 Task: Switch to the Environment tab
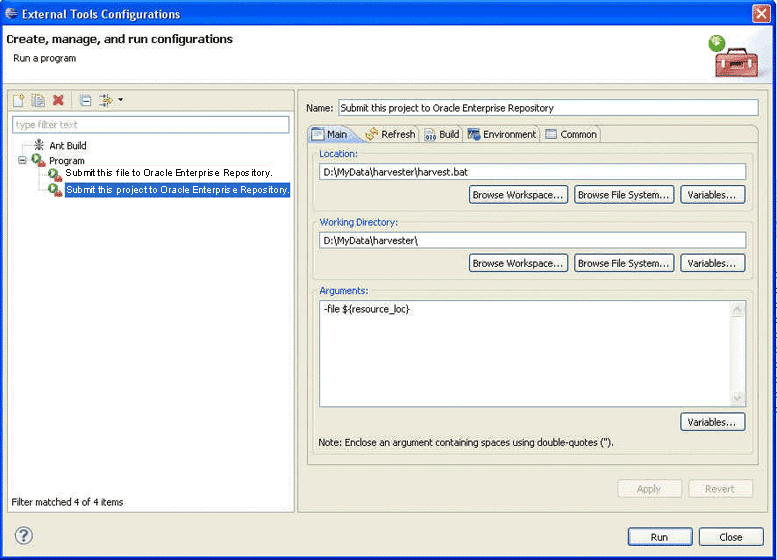(502, 134)
